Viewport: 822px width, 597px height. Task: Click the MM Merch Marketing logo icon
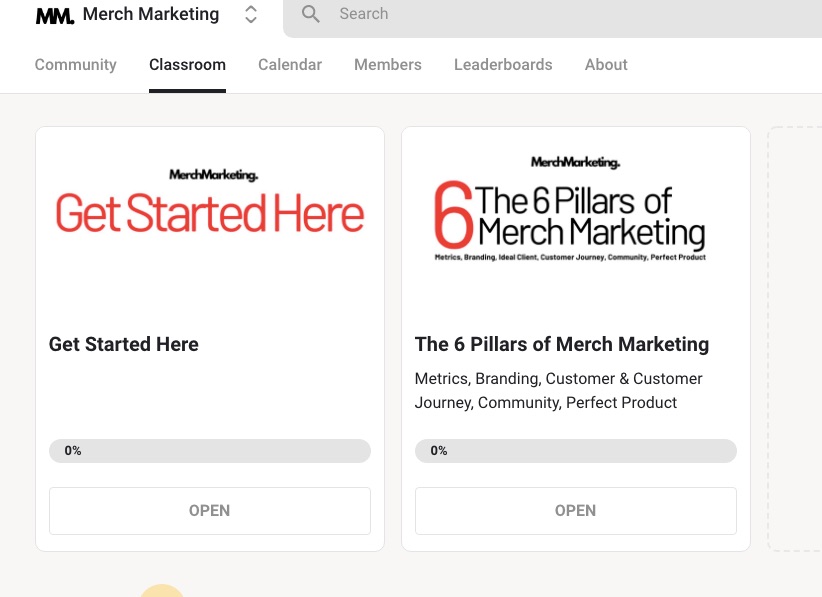pyautogui.click(x=55, y=15)
